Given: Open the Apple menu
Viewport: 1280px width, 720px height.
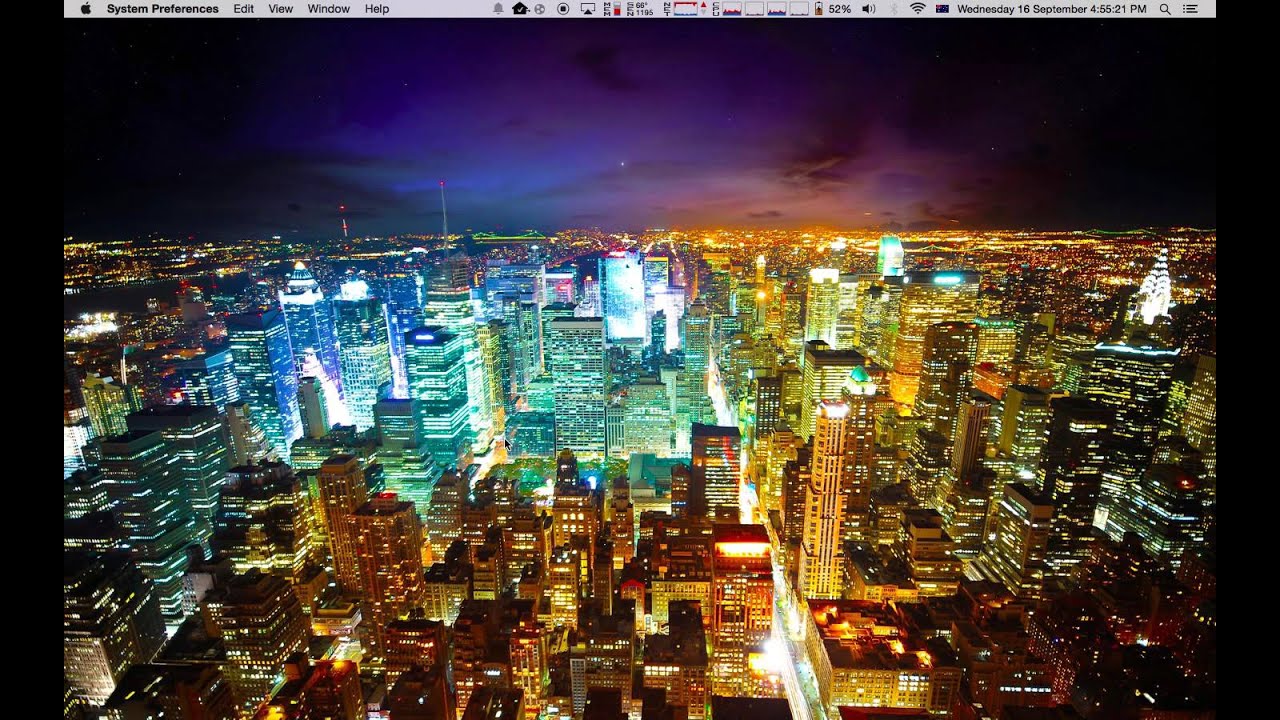Looking at the screenshot, I should 85,9.
